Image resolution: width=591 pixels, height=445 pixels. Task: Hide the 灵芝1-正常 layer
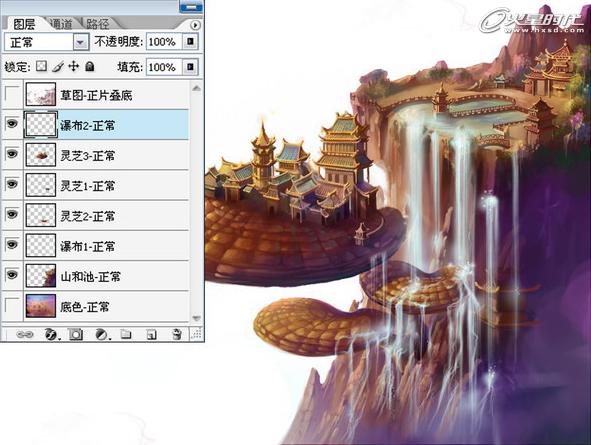[x=12, y=184]
